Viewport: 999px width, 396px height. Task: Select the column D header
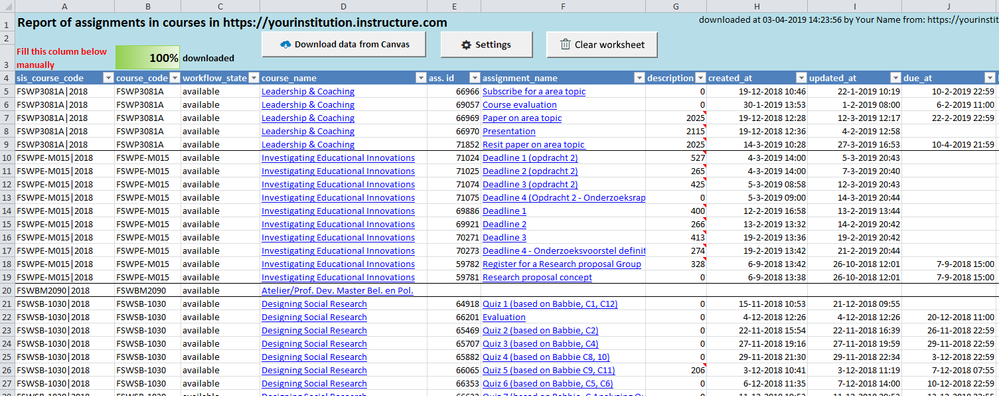tap(343, 6)
